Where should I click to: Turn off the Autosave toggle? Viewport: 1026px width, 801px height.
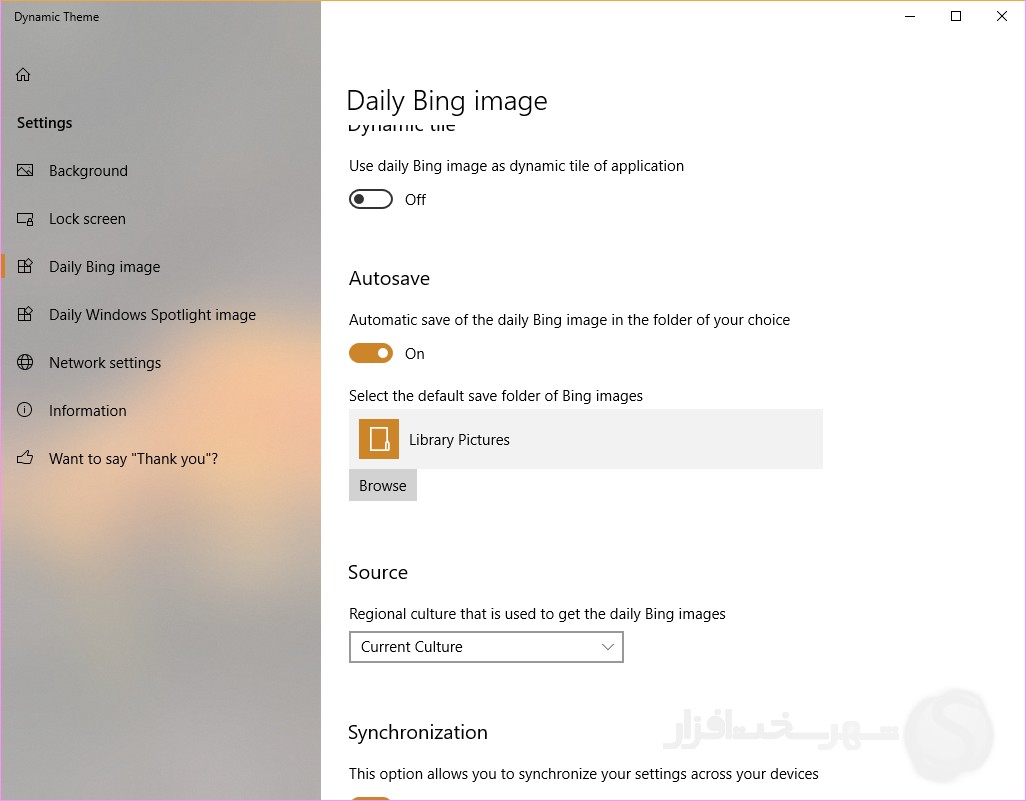(371, 354)
